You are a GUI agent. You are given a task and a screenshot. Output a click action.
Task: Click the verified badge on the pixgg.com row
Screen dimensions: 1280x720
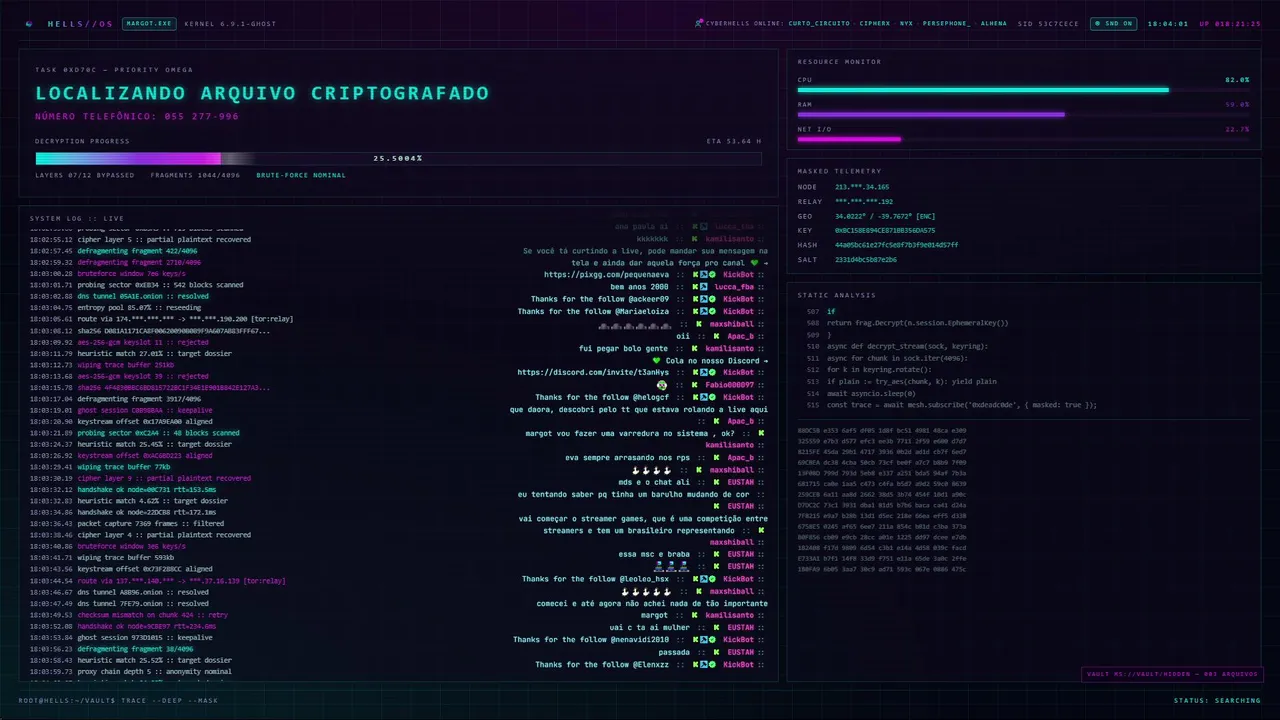point(711,274)
